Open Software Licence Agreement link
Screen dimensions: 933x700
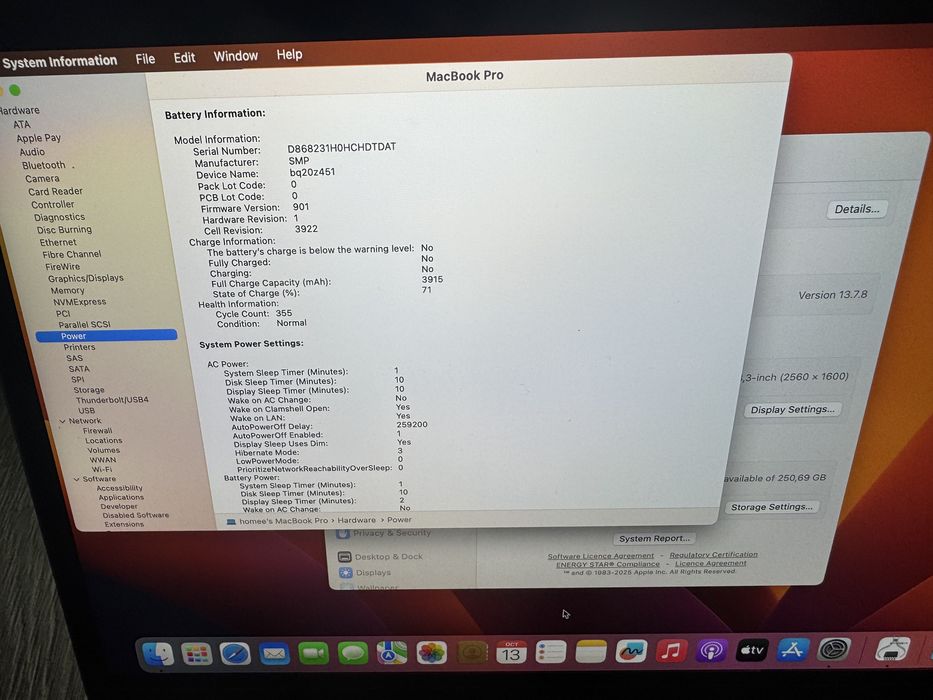tap(600, 556)
